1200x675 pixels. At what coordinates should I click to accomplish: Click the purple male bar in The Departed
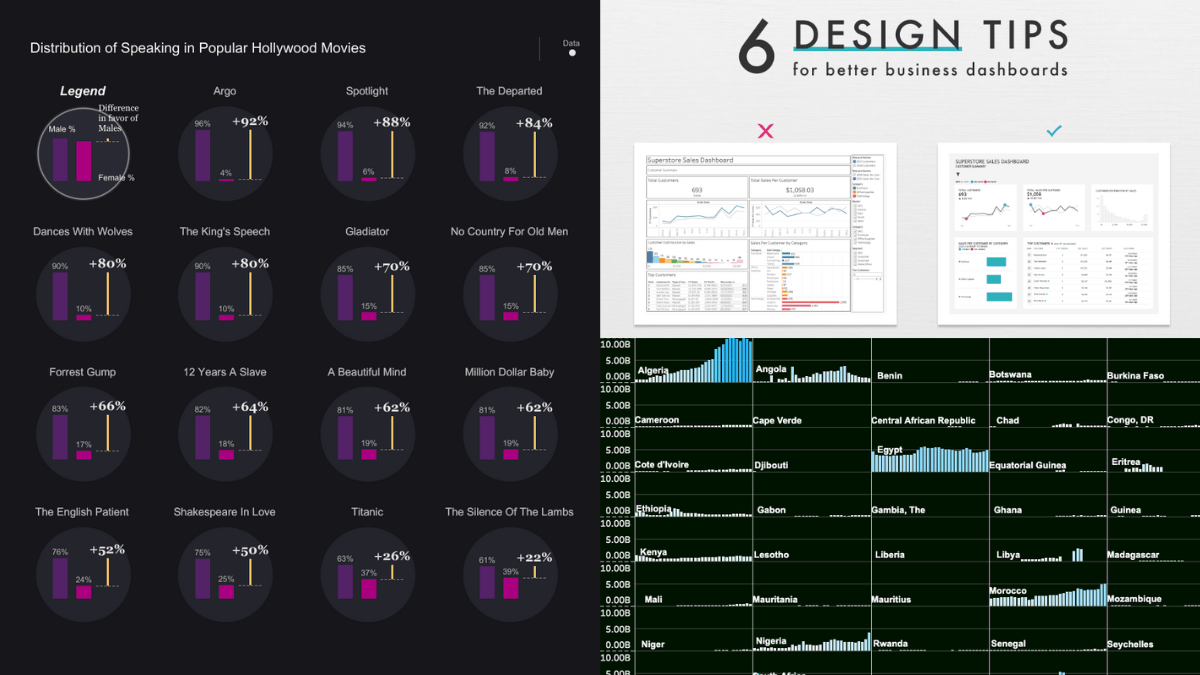[x=487, y=157]
